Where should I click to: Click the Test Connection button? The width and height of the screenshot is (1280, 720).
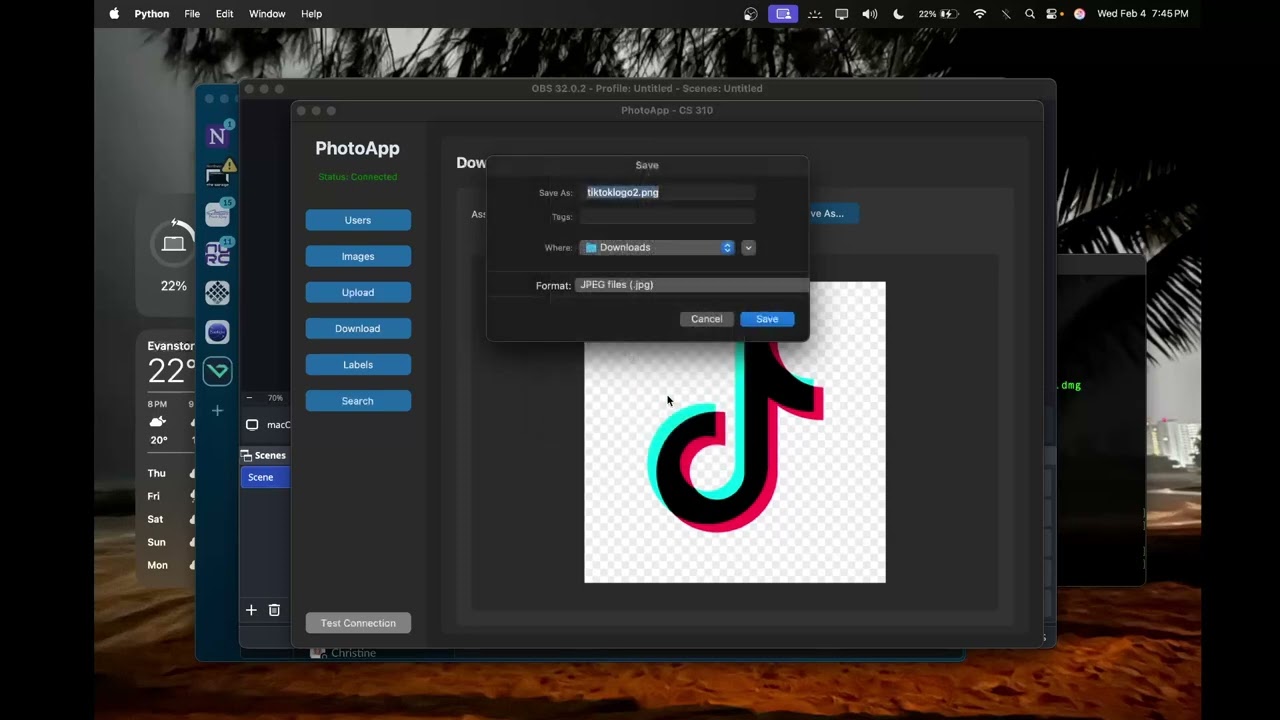(358, 623)
